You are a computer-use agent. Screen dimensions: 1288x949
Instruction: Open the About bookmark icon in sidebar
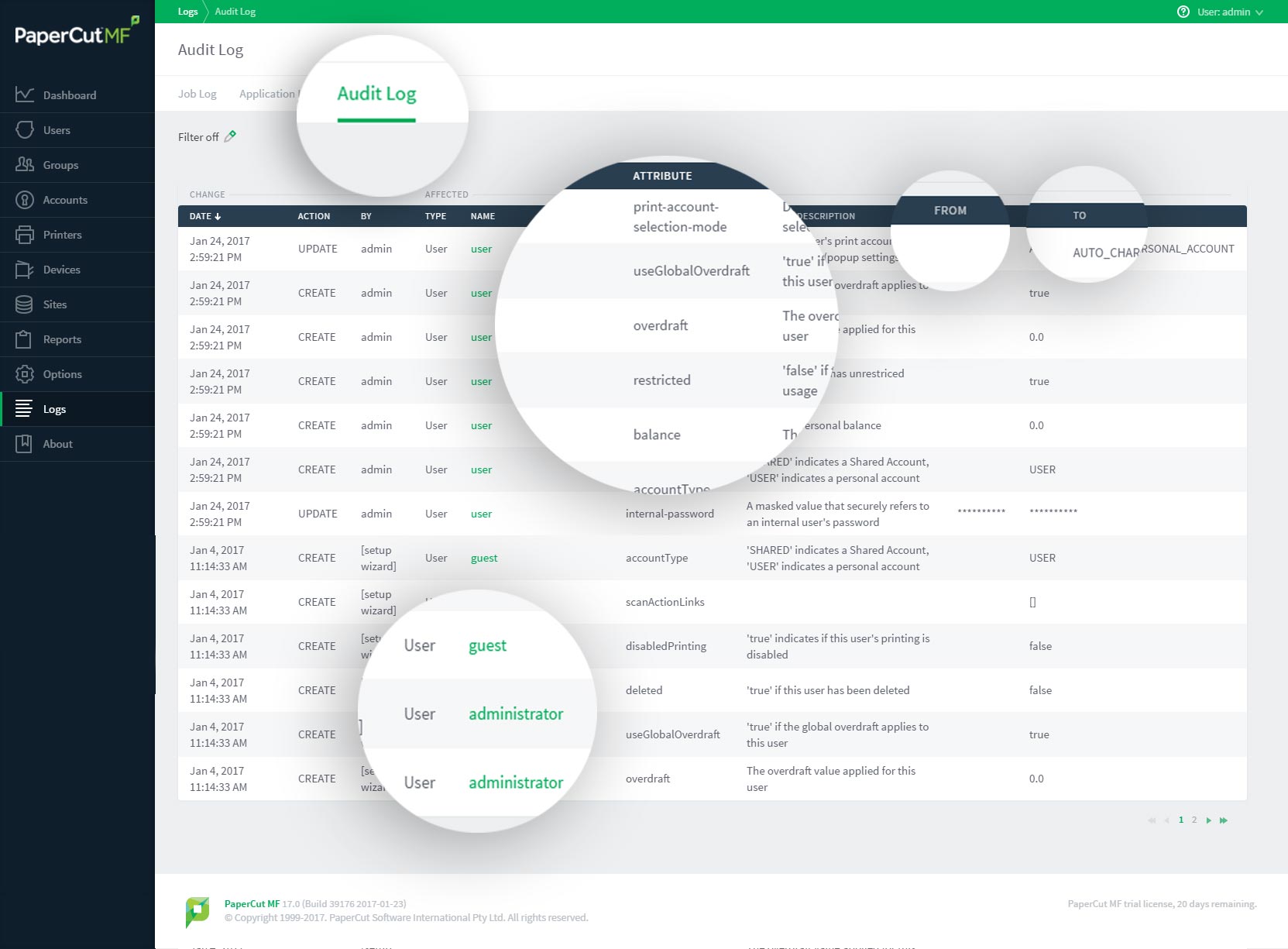point(25,444)
